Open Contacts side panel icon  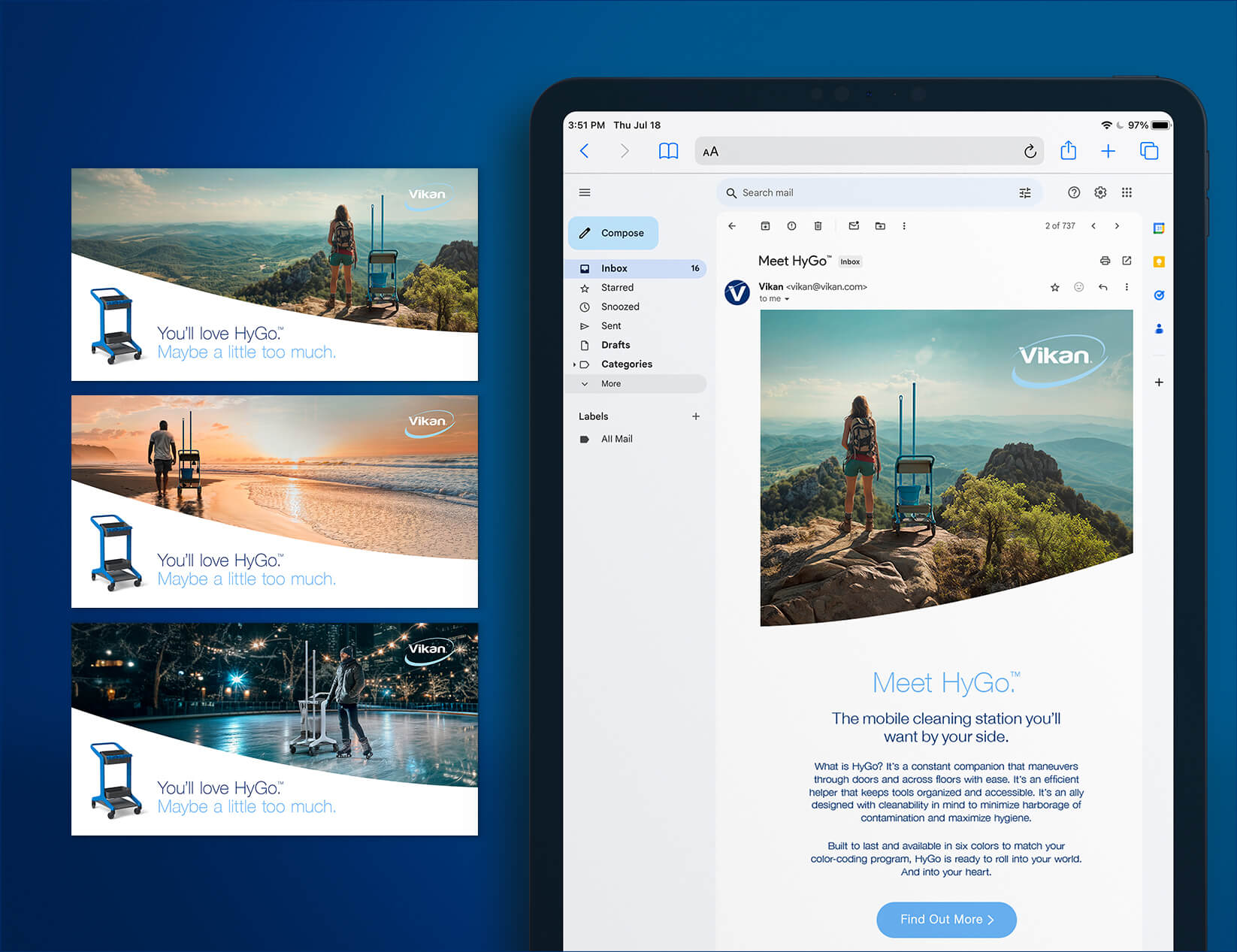coord(1159,328)
